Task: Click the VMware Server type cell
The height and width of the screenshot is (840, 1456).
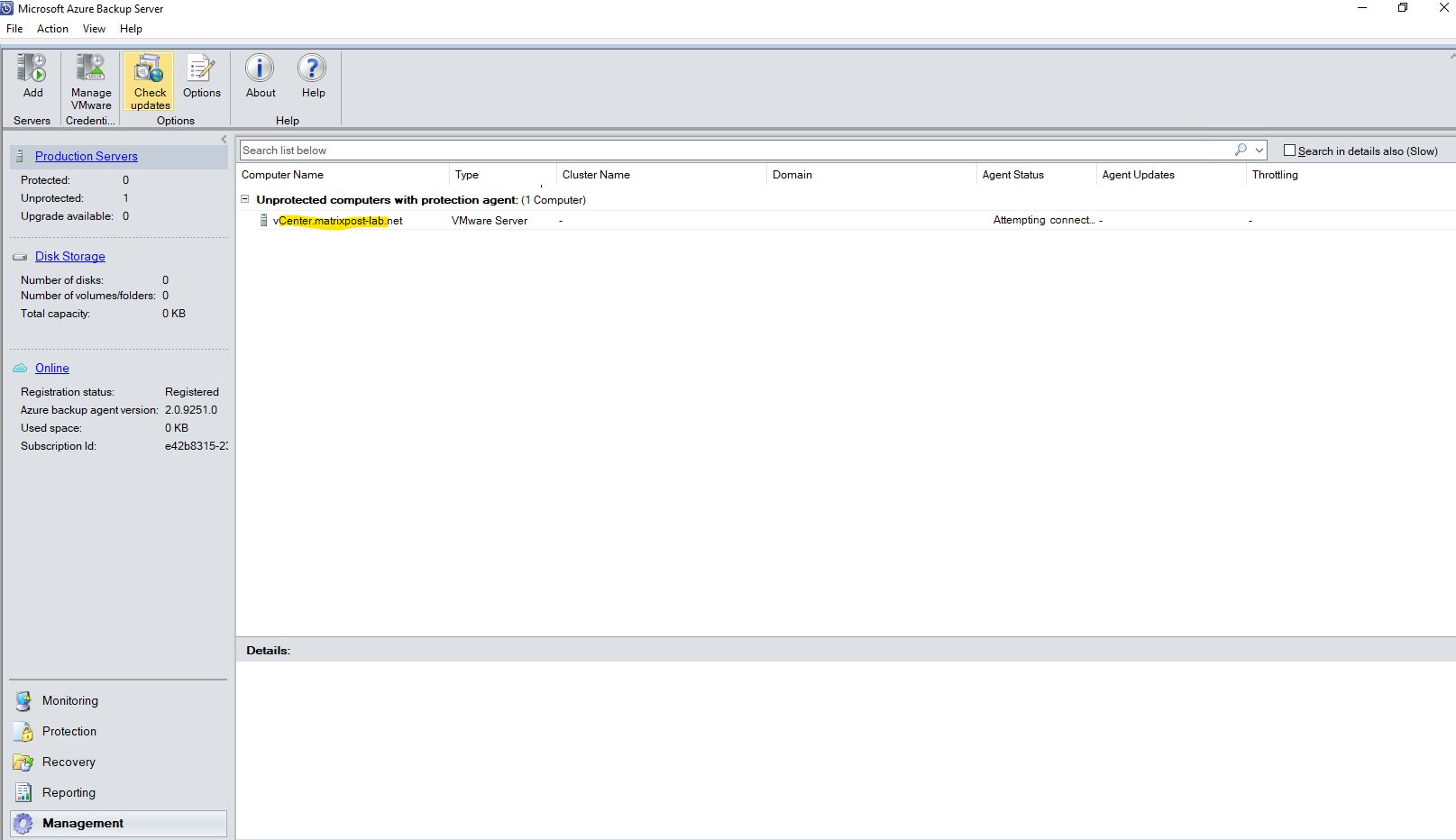Action: (x=490, y=221)
